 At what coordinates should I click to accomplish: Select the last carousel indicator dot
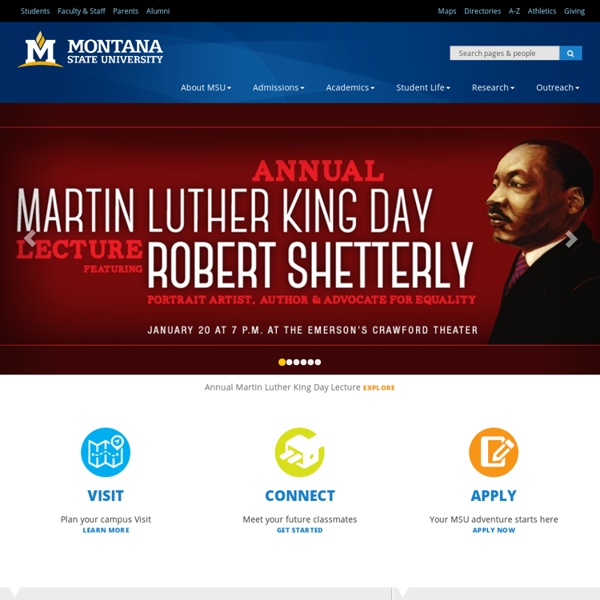click(x=318, y=362)
